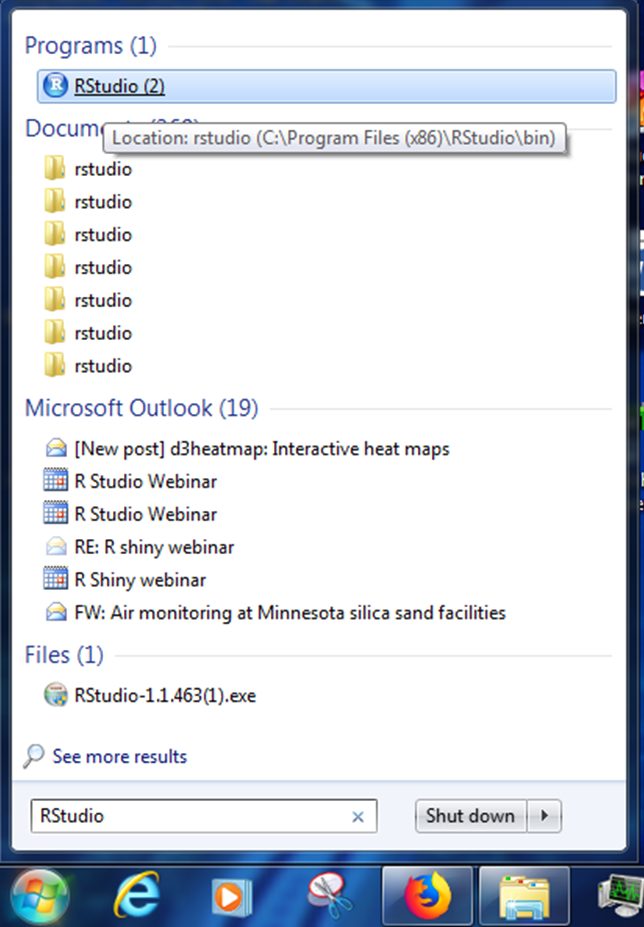Open the Files (1) category header
644x927 pixels.
pos(64,654)
